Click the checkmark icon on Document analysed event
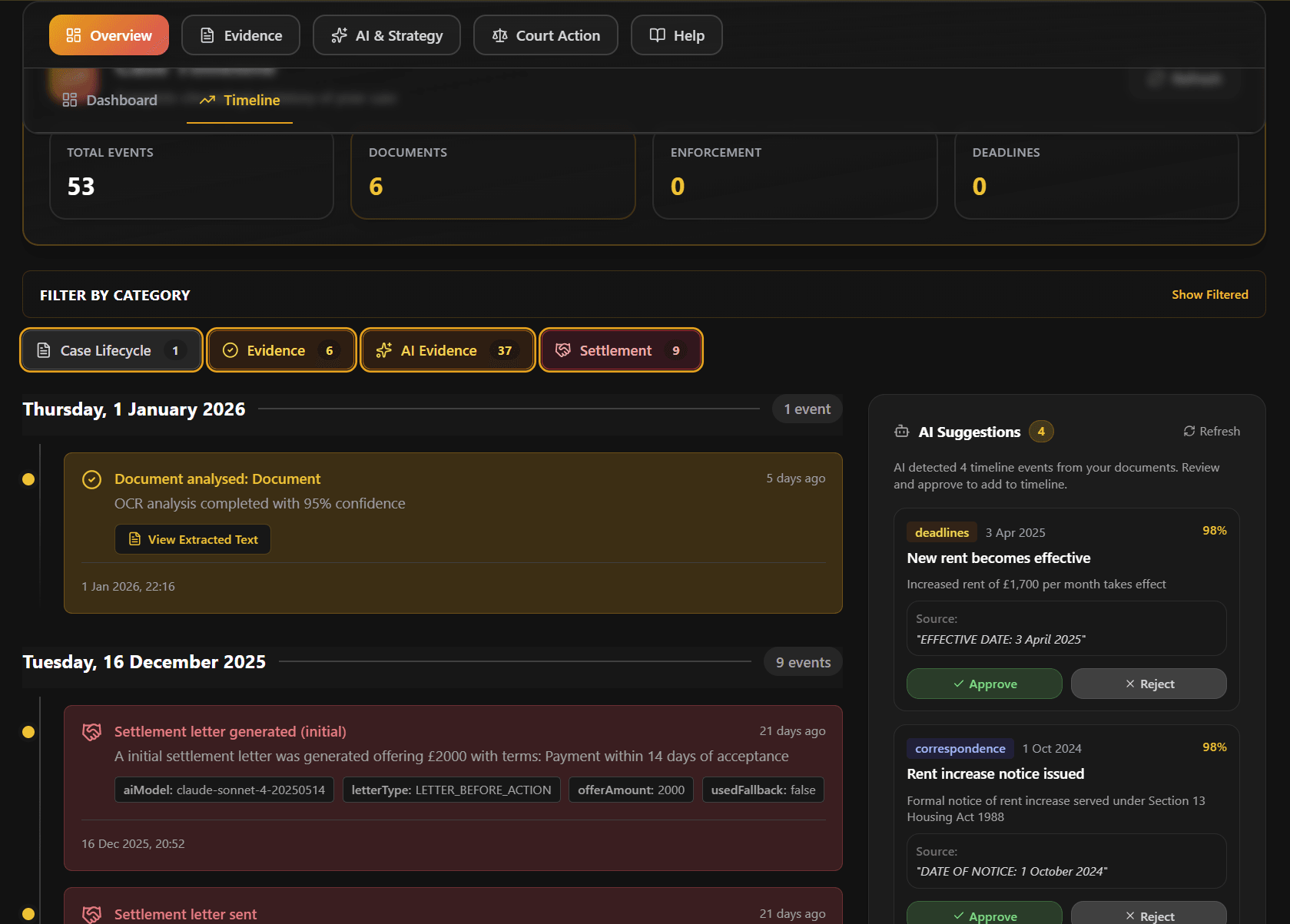The height and width of the screenshot is (924, 1290). 91,479
